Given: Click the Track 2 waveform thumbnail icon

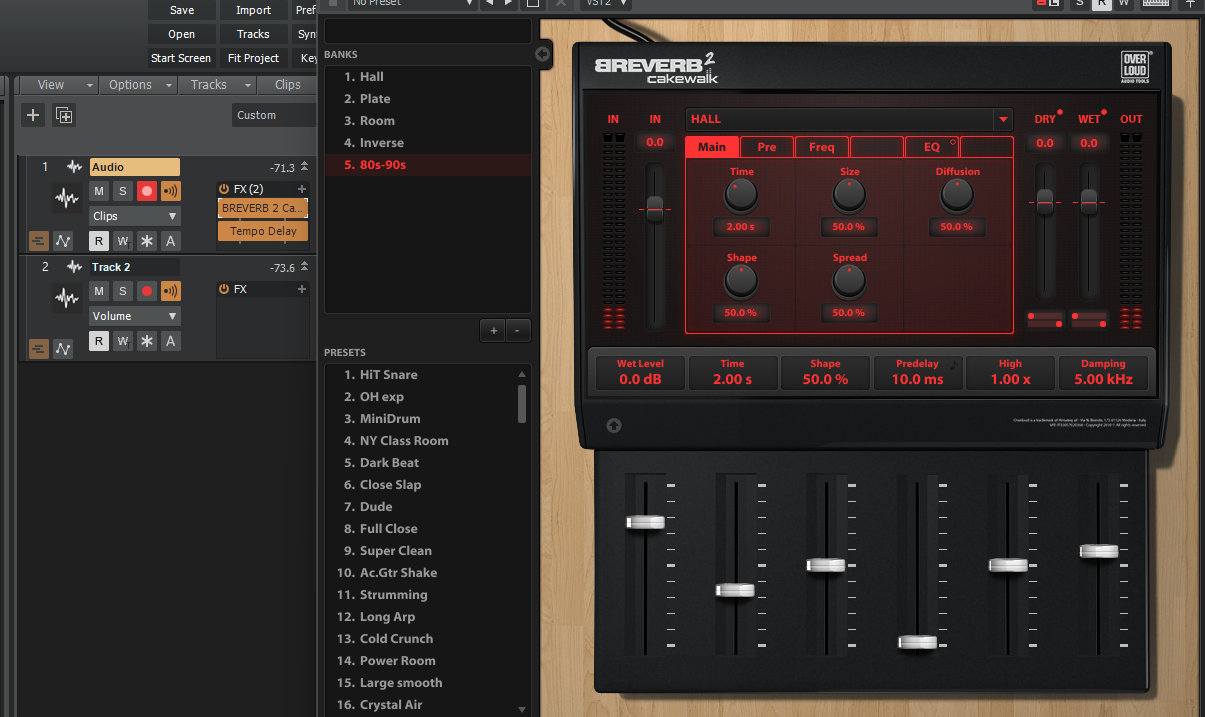Looking at the screenshot, I should point(67,298).
